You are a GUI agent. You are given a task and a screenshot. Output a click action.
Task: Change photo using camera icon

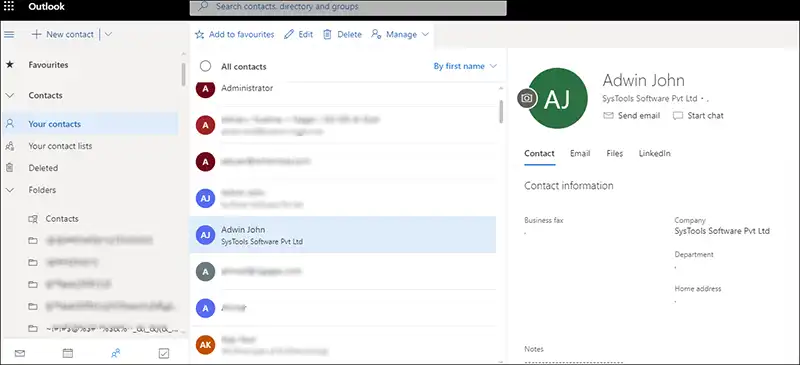(x=527, y=98)
